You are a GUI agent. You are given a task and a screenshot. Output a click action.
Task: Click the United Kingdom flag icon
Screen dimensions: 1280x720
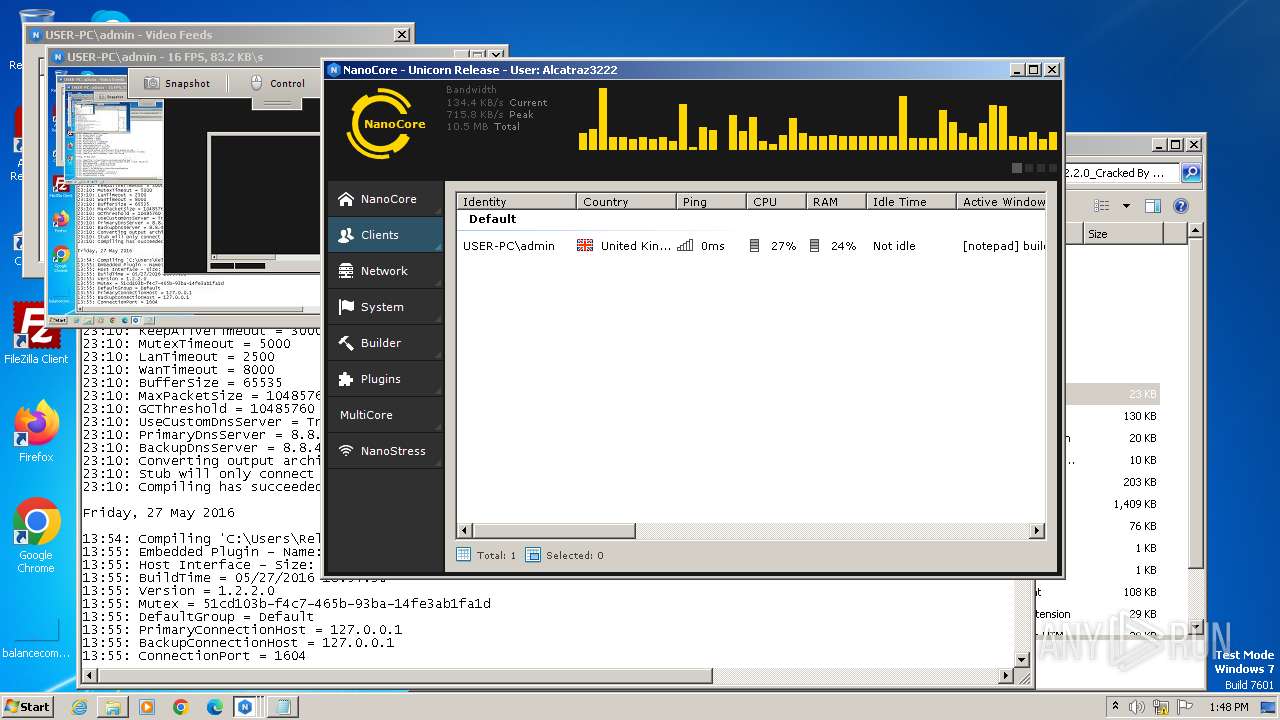click(585, 246)
